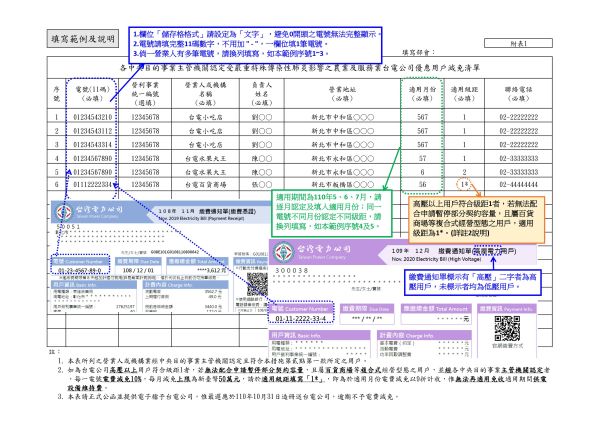The width and height of the screenshot is (600, 424).
Task: Click green note box about 適用期間為110年5、6、7月
Action: point(332,214)
